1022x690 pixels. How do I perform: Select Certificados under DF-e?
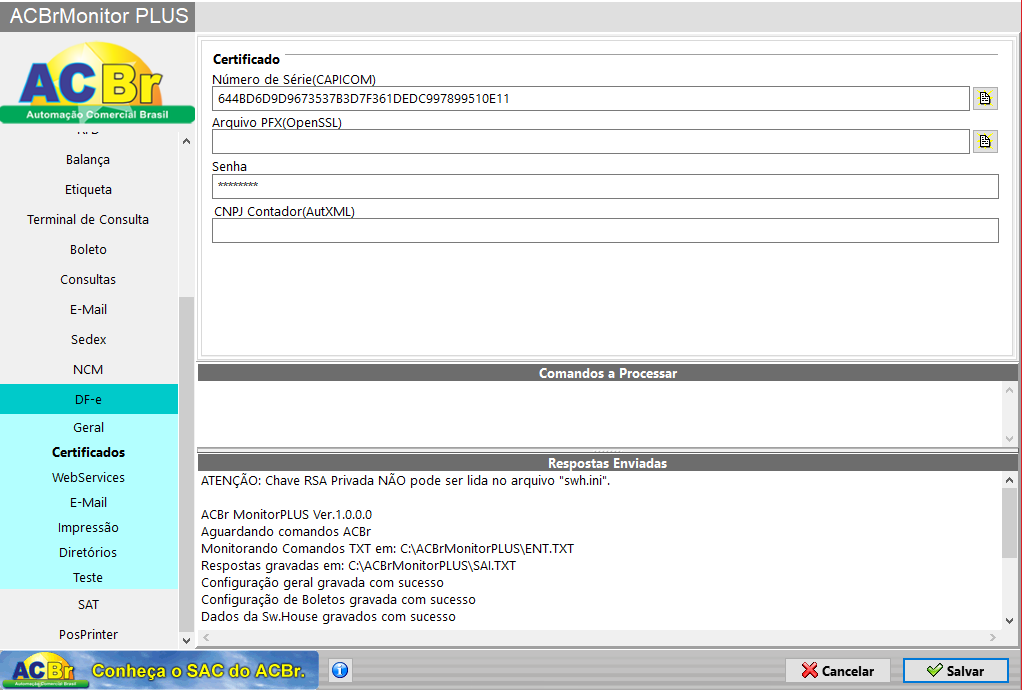88,452
